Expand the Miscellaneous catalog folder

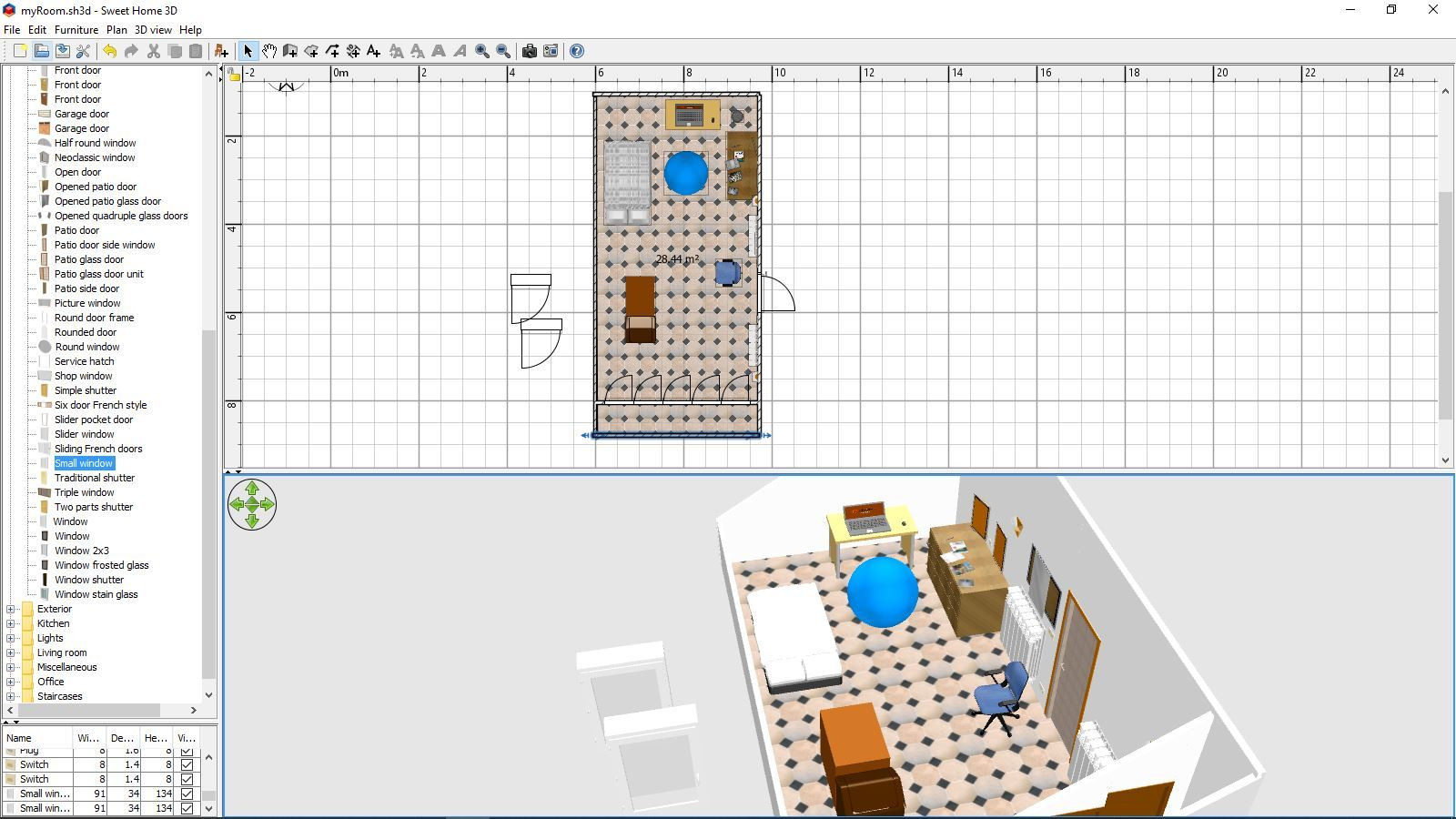(10, 667)
